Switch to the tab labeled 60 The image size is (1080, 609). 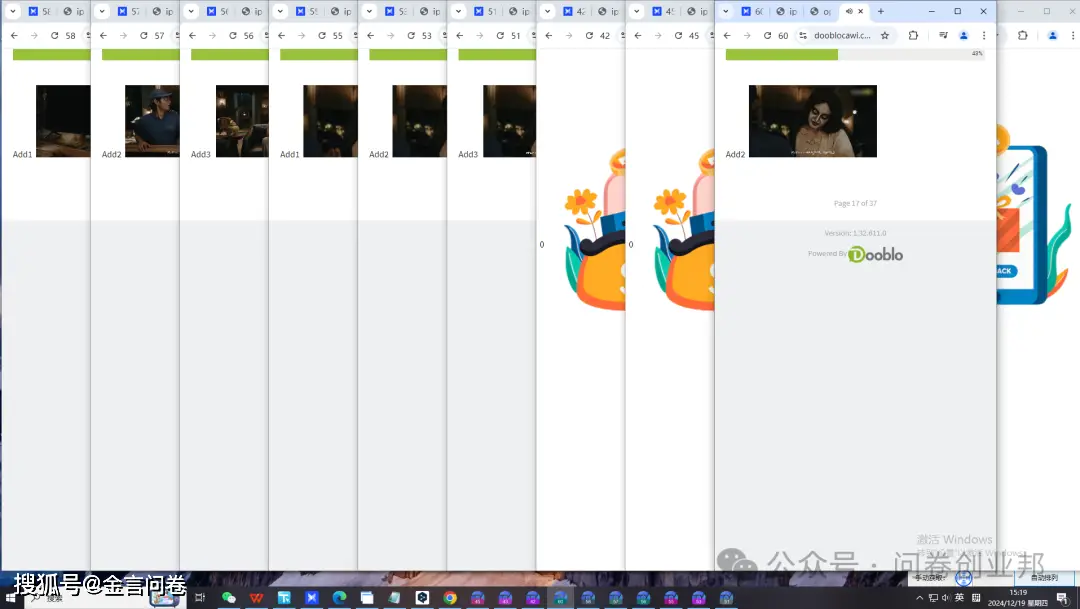pos(752,11)
